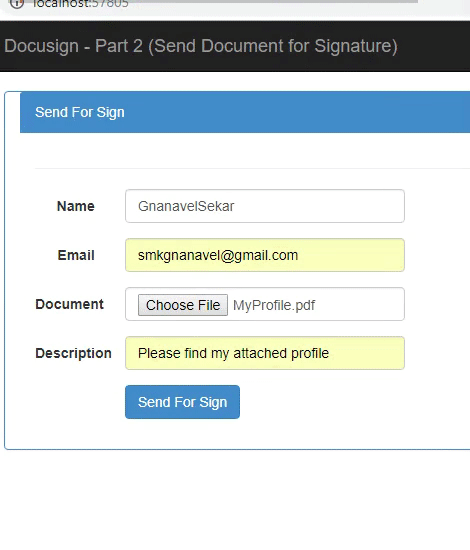Open file picker with Choose File button
The image size is (470, 550).
(x=183, y=305)
